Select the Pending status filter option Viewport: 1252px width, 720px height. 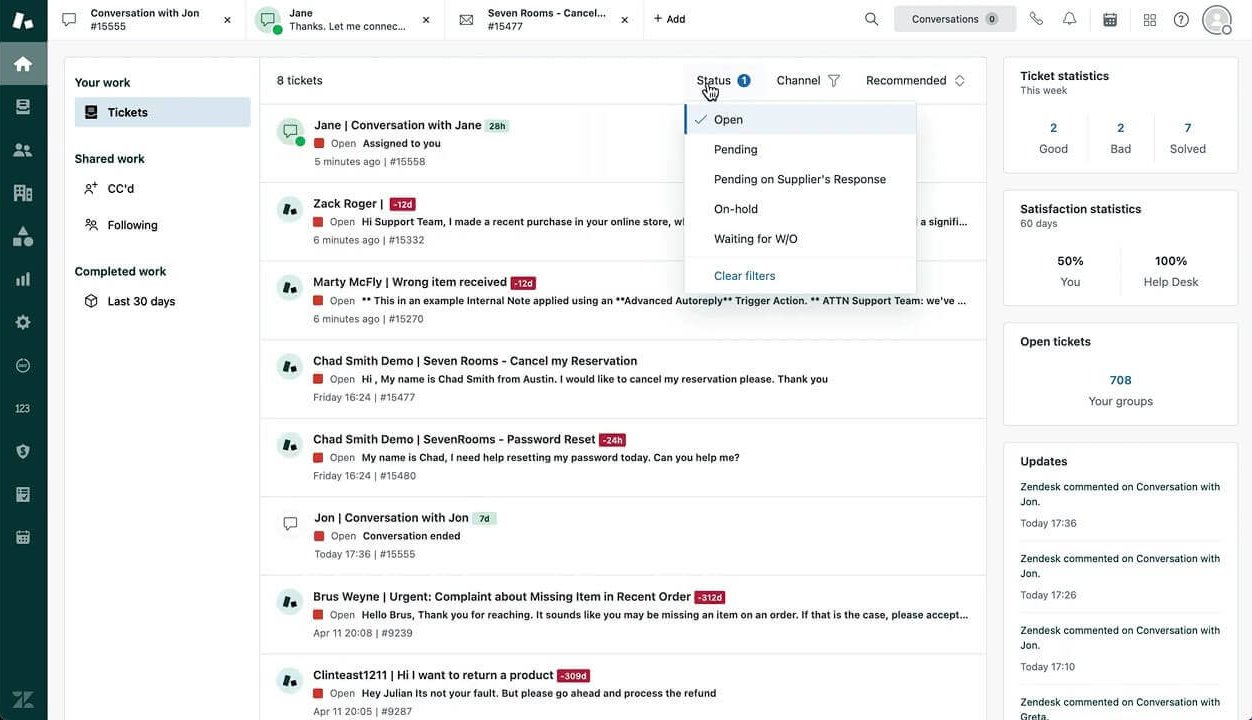click(735, 149)
